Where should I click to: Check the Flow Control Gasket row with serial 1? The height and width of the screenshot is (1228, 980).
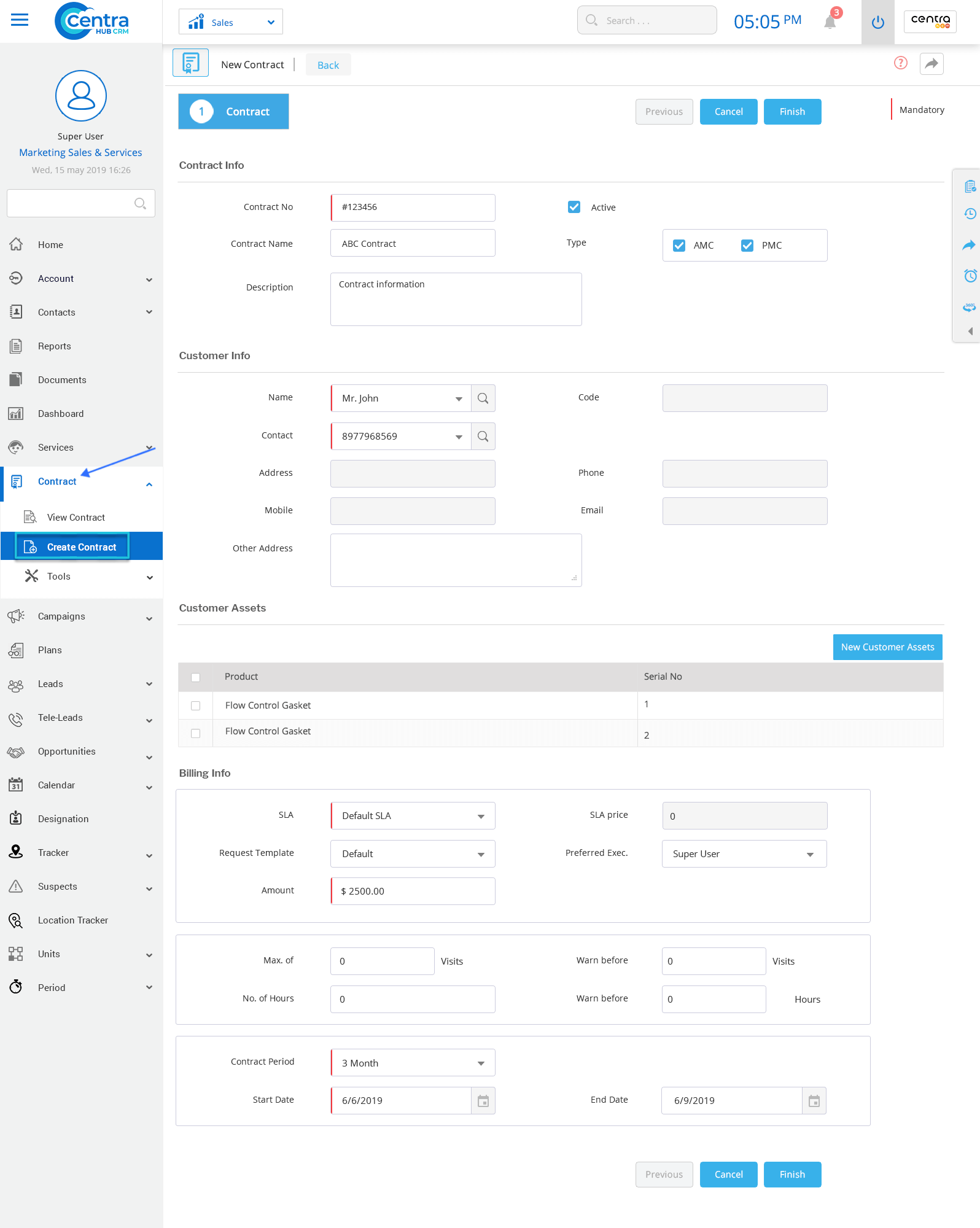(195, 705)
